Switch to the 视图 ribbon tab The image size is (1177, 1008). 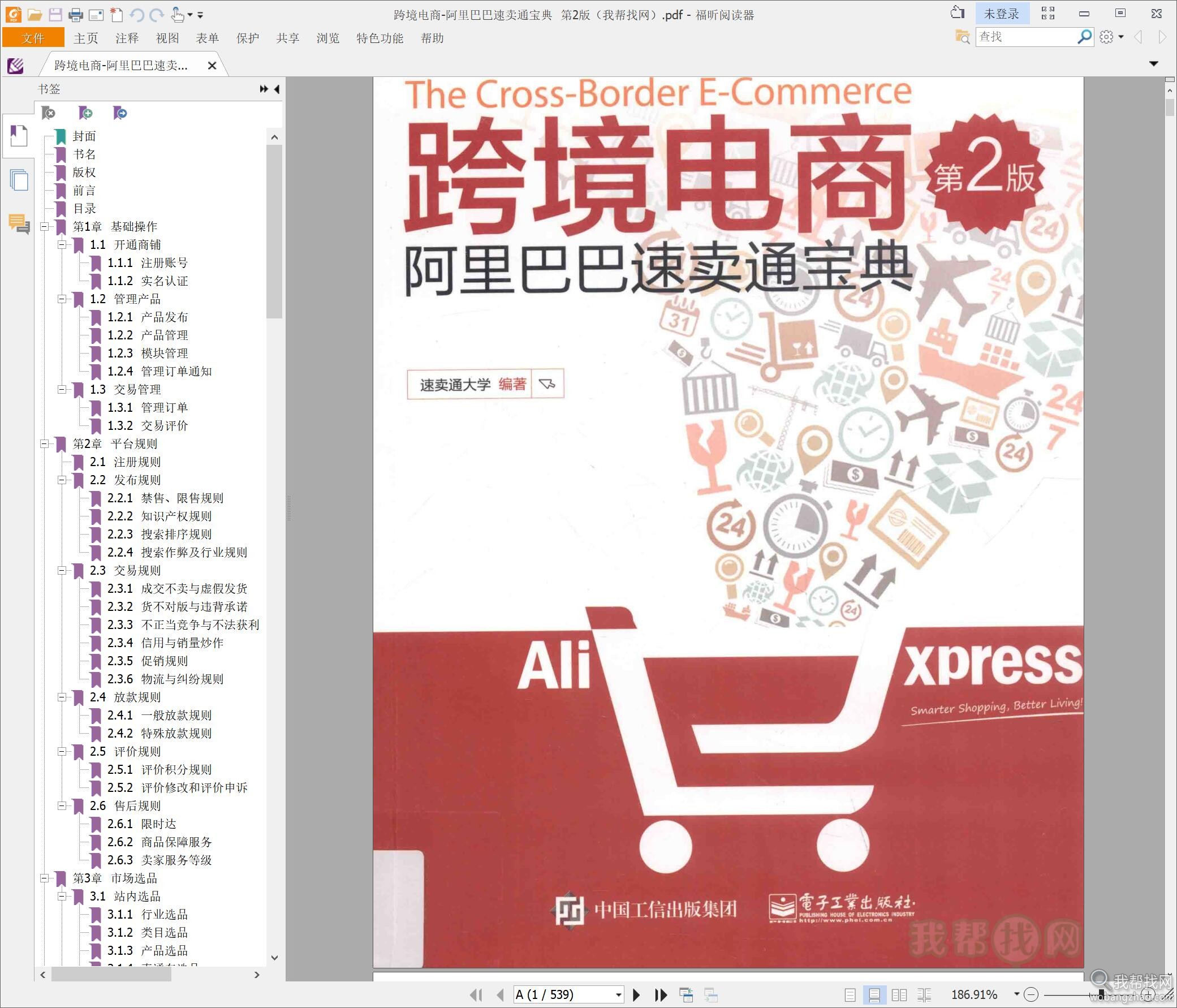(167, 38)
